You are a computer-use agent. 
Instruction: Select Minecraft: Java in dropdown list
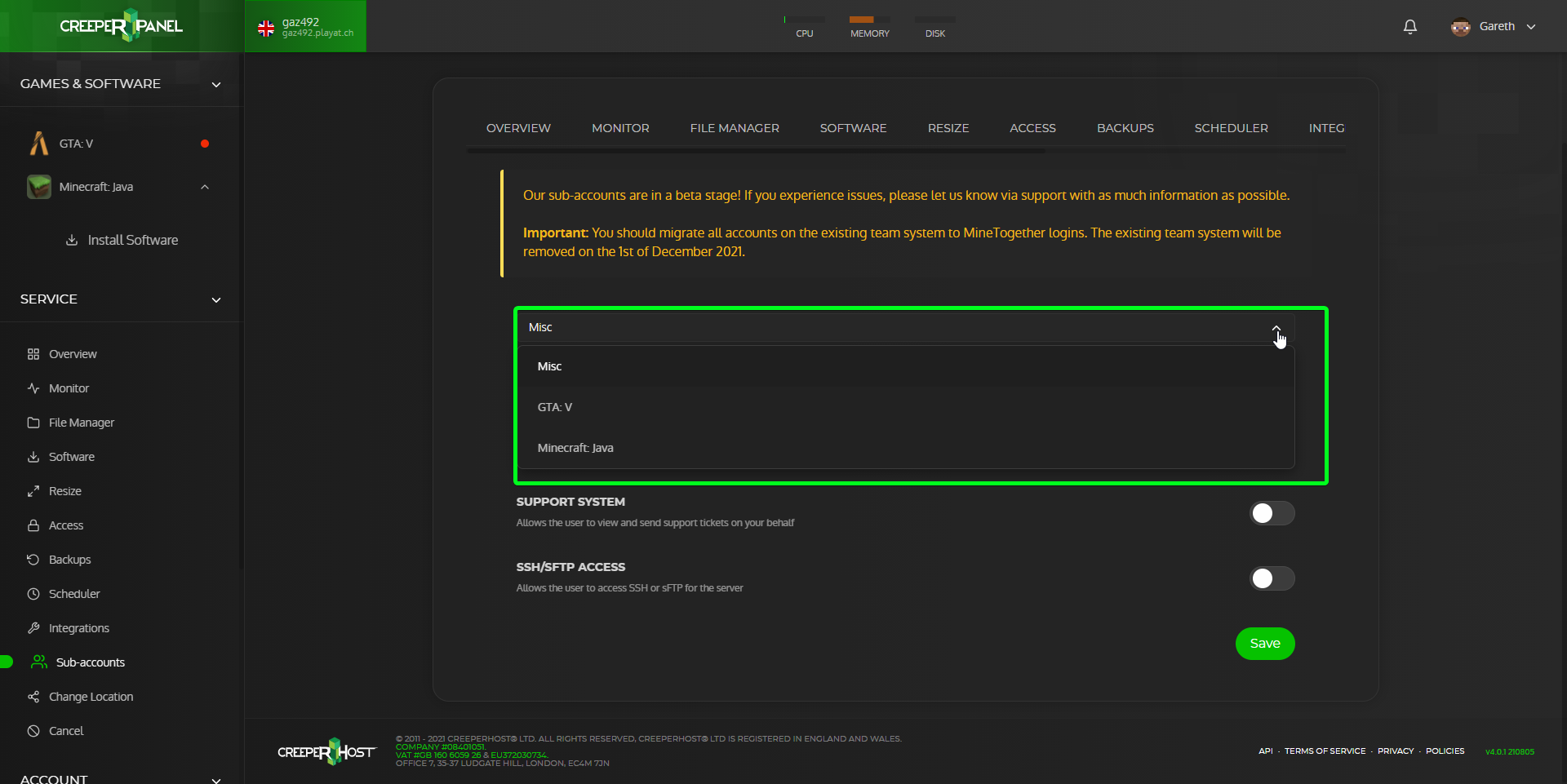coord(906,448)
